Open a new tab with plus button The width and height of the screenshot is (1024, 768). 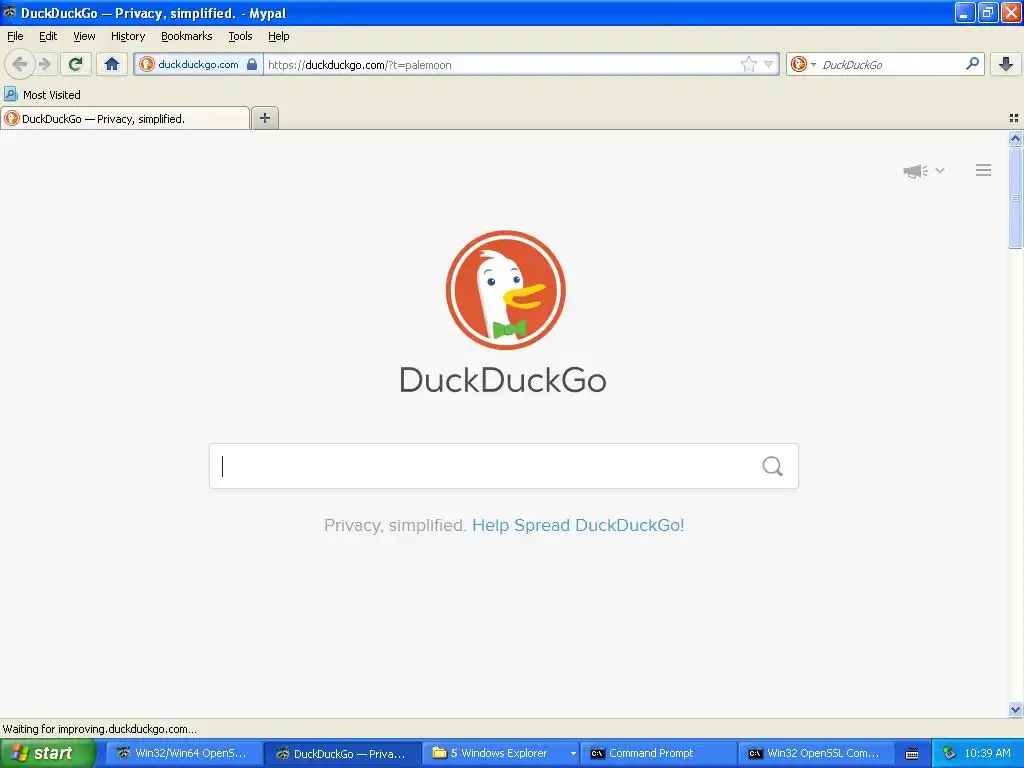click(x=264, y=118)
